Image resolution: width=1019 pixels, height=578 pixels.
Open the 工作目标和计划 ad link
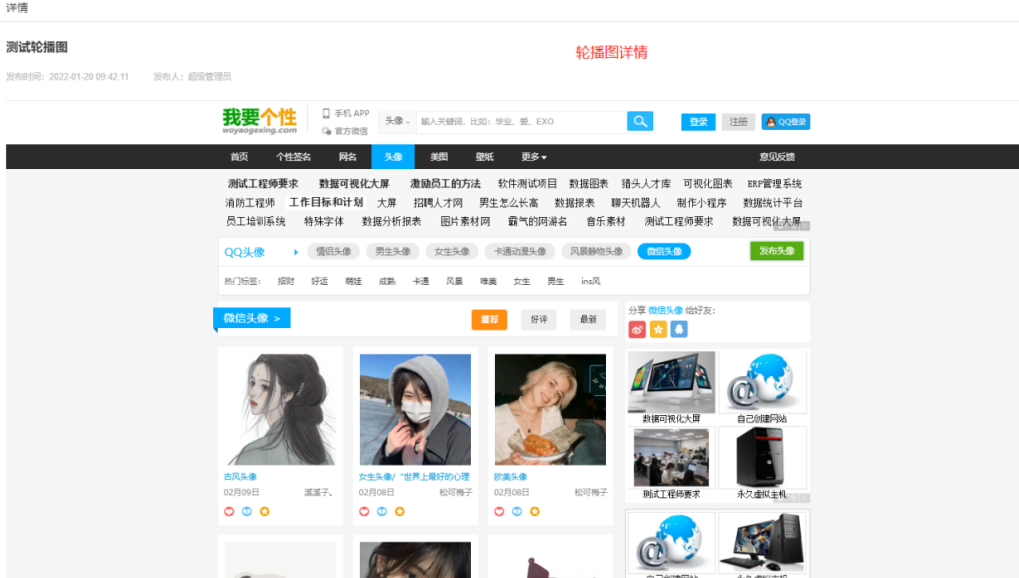click(x=326, y=202)
